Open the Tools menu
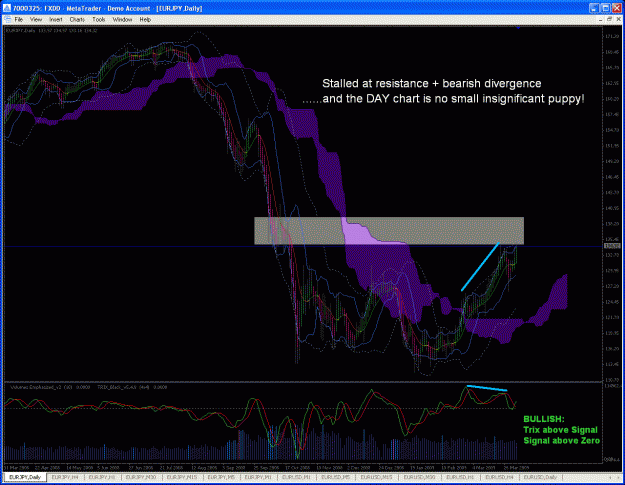The image size is (625, 485). tap(98, 19)
